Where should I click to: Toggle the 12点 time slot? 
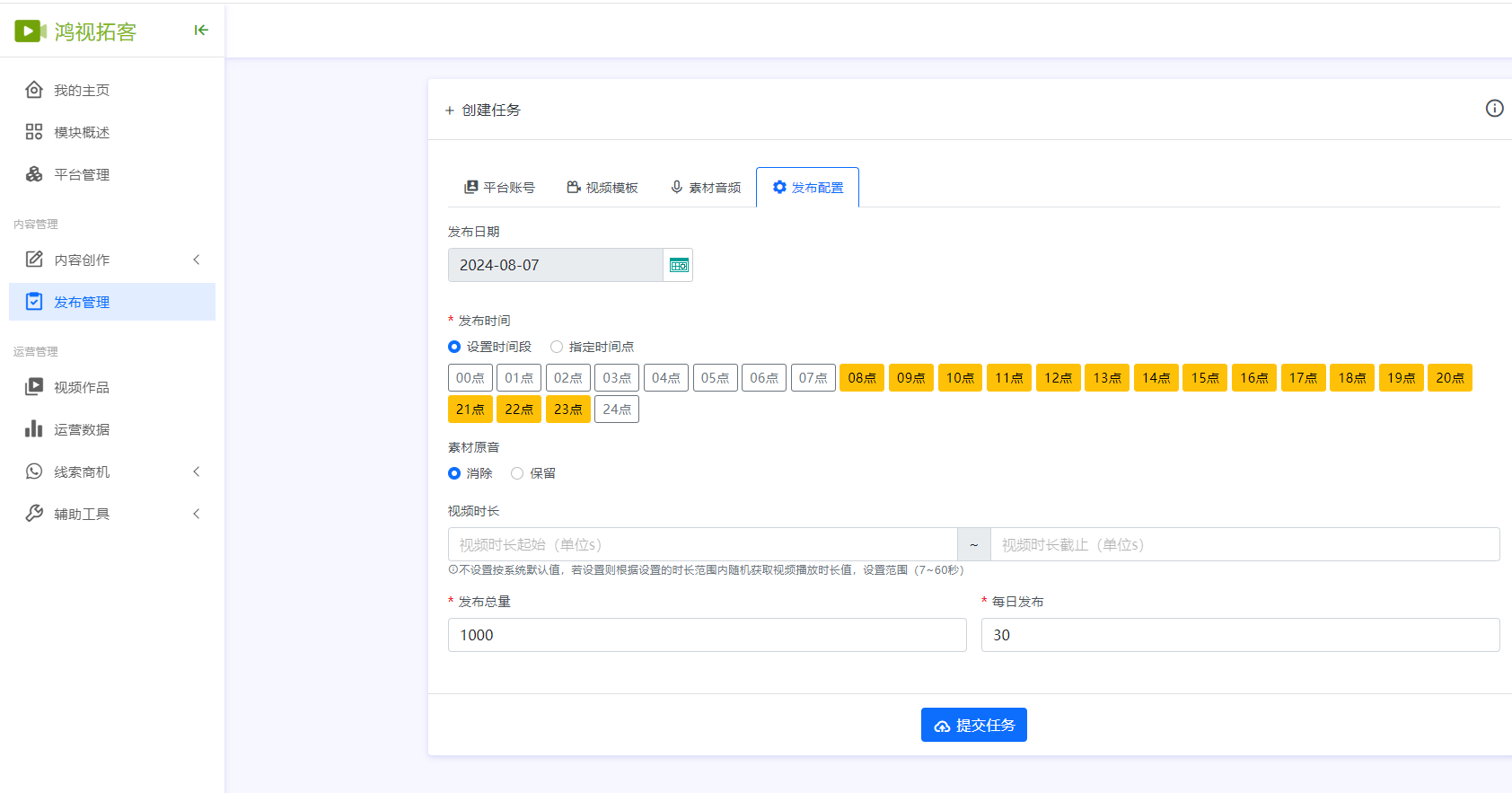pyautogui.click(x=1059, y=378)
